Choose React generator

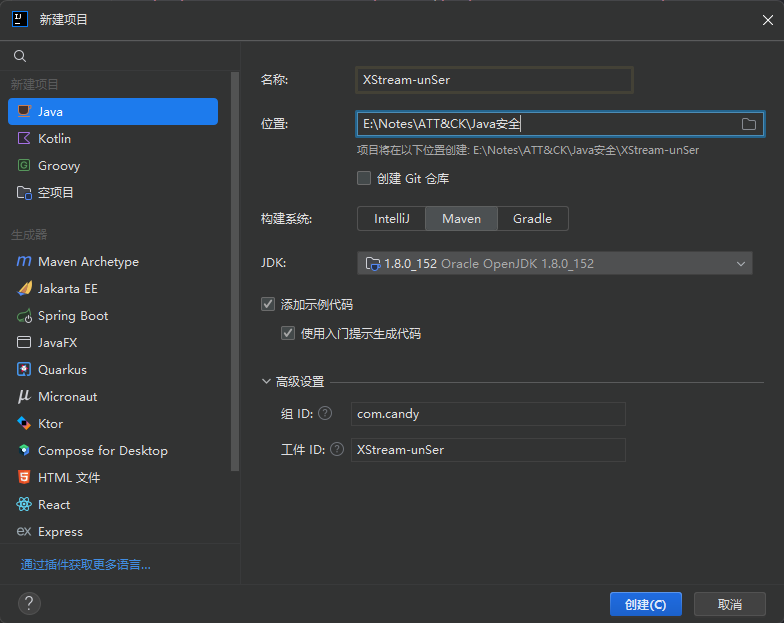pyautogui.click(x=113, y=504)
